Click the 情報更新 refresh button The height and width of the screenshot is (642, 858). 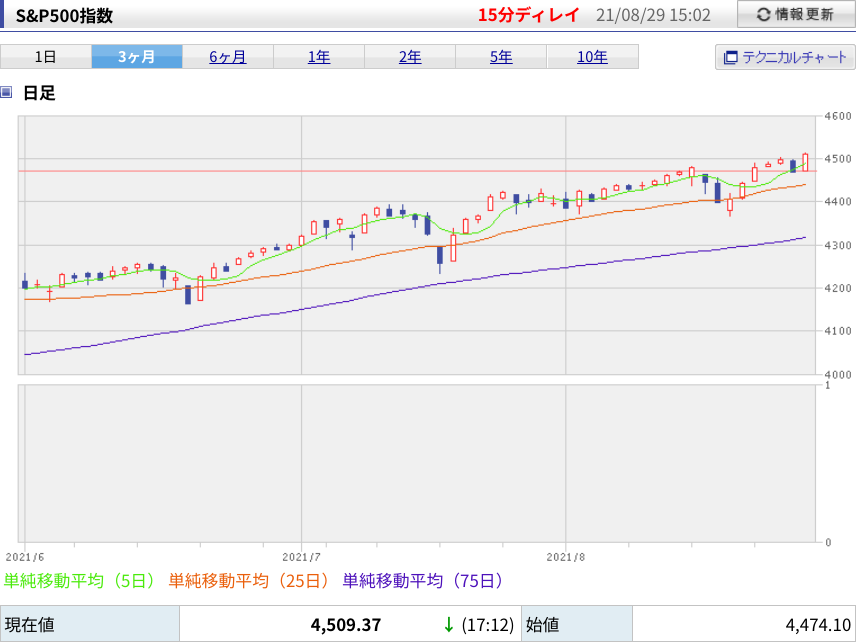[x=796, y=14]
